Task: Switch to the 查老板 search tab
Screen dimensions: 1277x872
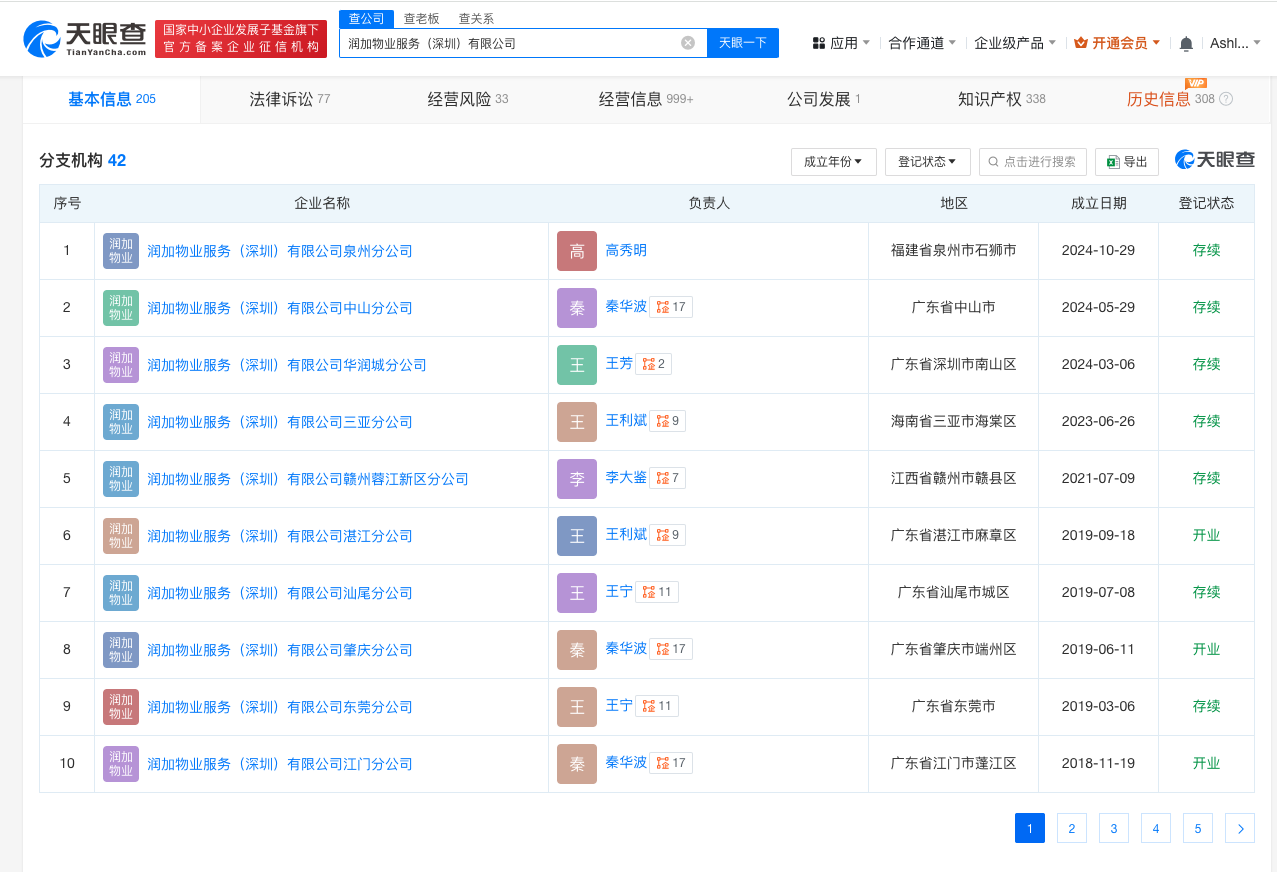Action: (421, 19)
